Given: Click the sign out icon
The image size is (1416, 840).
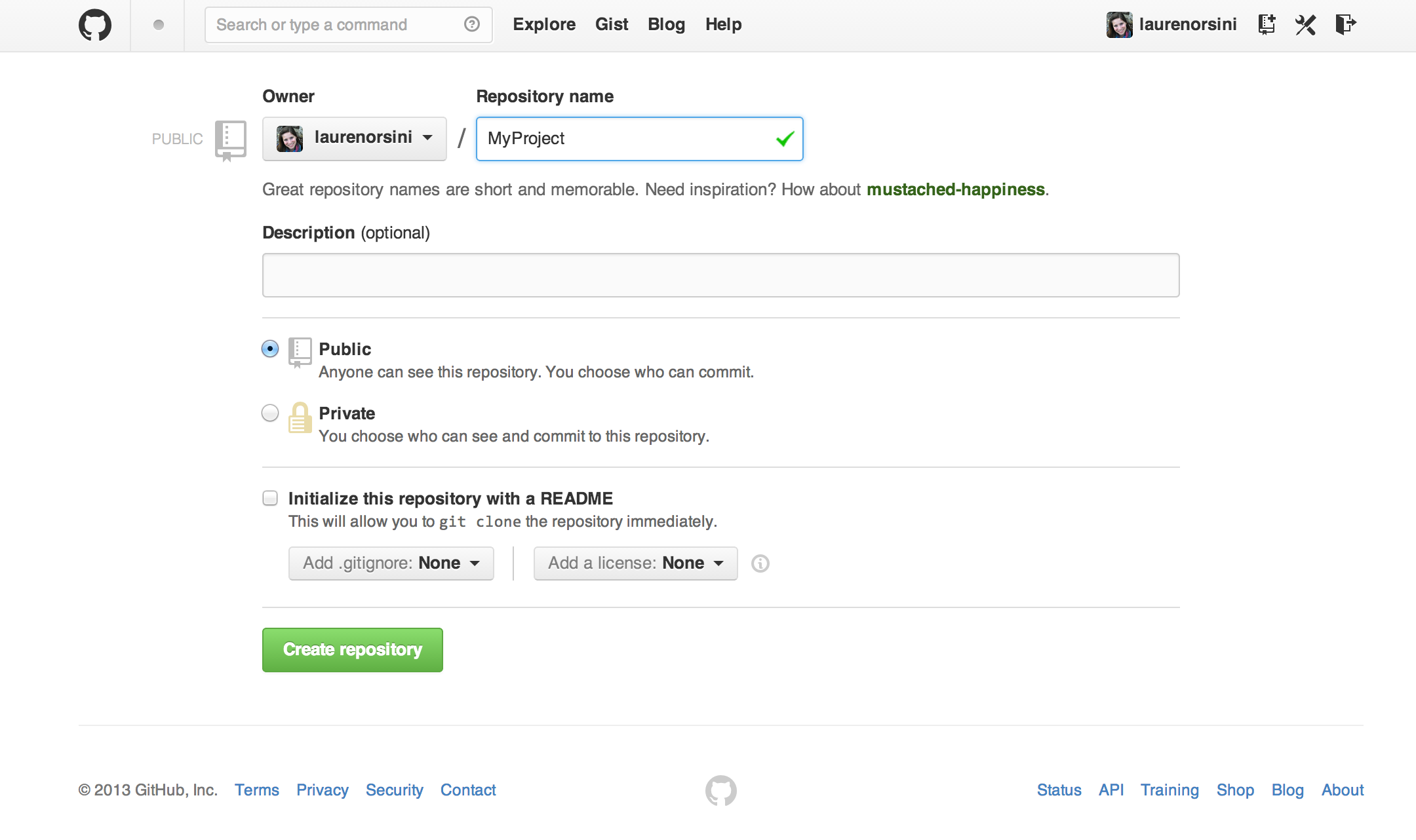Looking at the screenshot, I should point(1345,24).
